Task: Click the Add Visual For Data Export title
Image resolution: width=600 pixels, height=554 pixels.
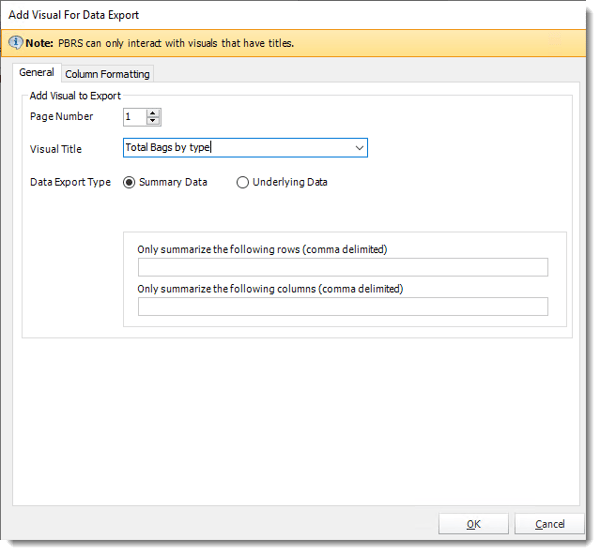Action: (x=73, y=15)
